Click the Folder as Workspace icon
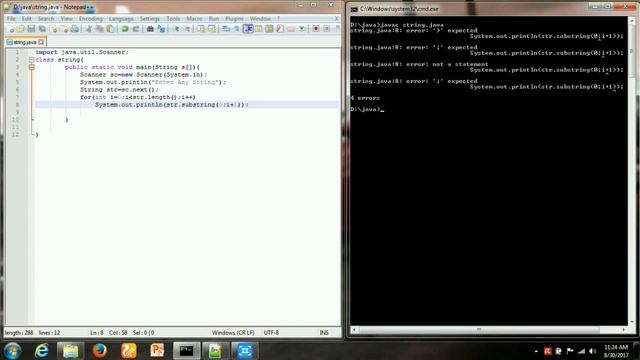Viewport: 640px width, 360px height. point(291,29)
